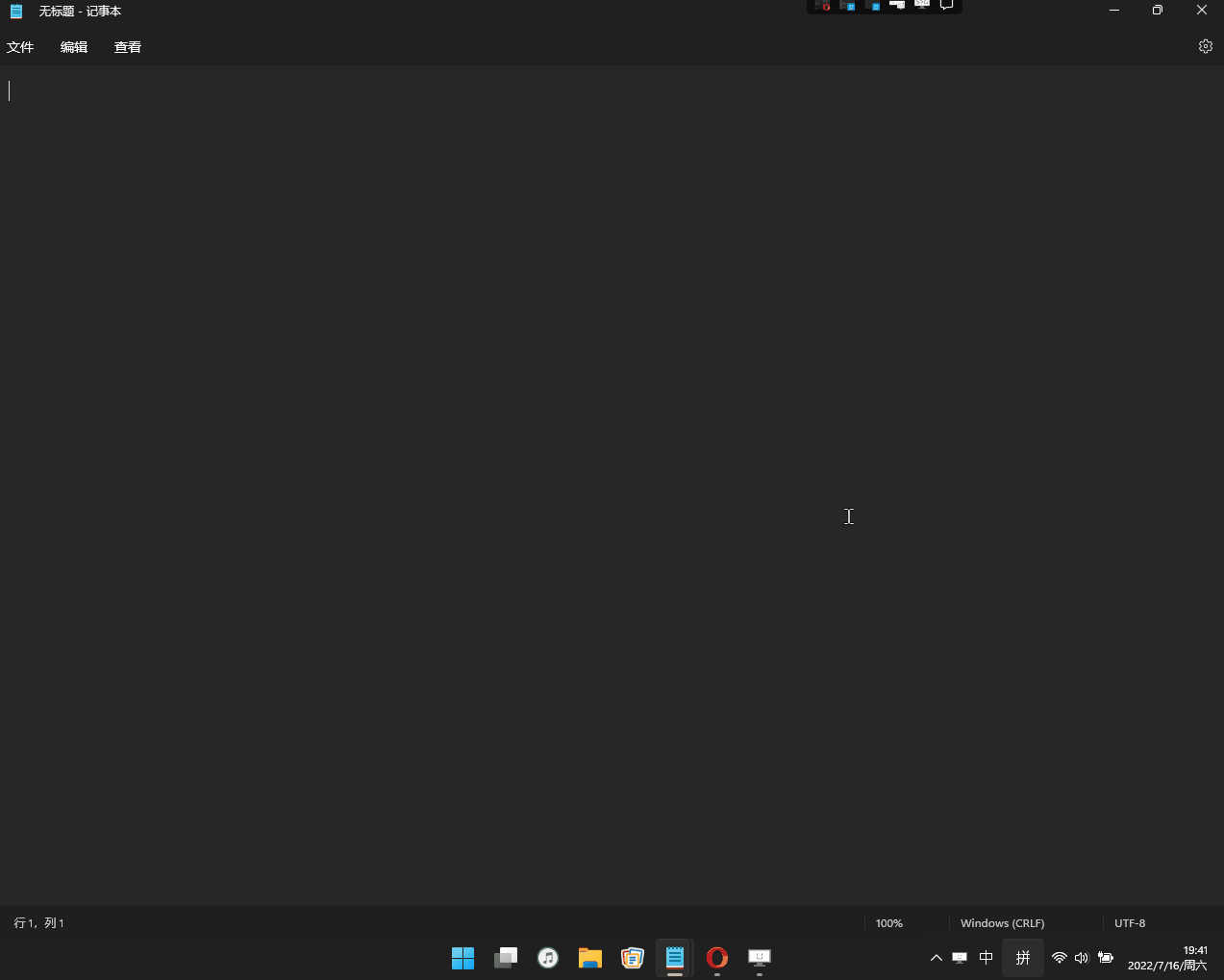Toggle the 拼 Pinyin input method button
This screenshot has width=1224, height=980.
click(x=1023, y=958)
